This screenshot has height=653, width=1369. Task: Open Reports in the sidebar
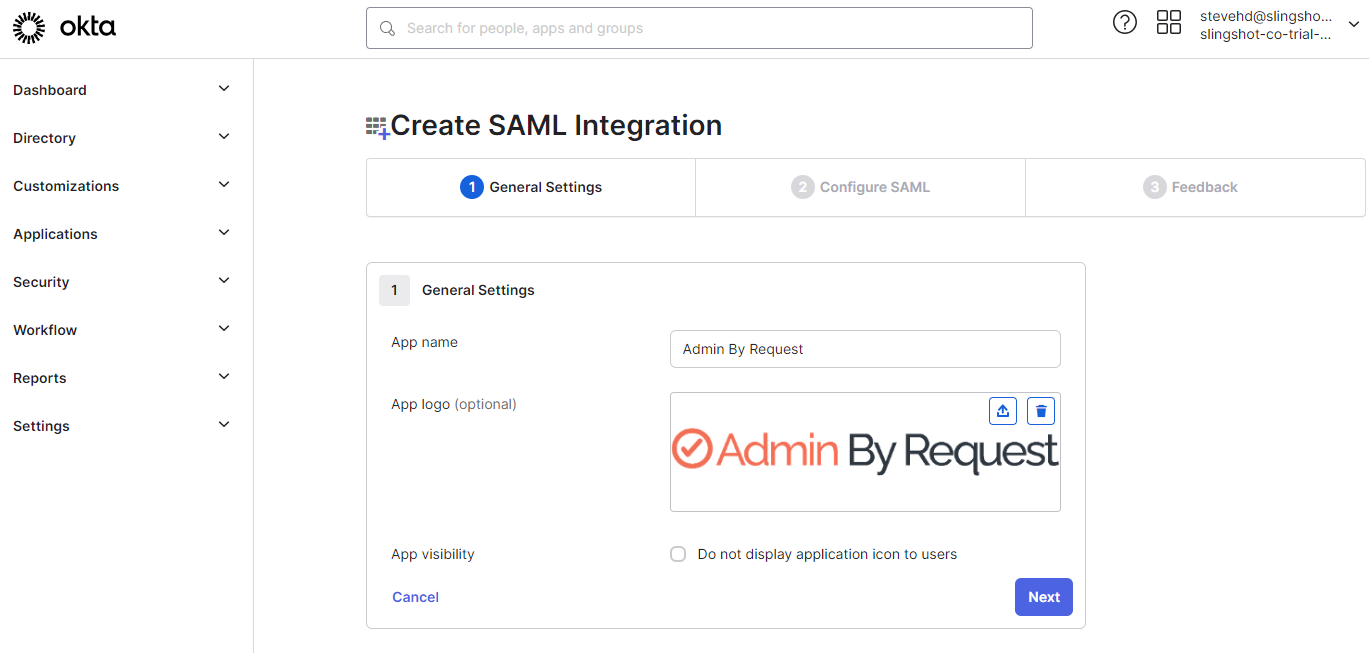click(40, 378)
